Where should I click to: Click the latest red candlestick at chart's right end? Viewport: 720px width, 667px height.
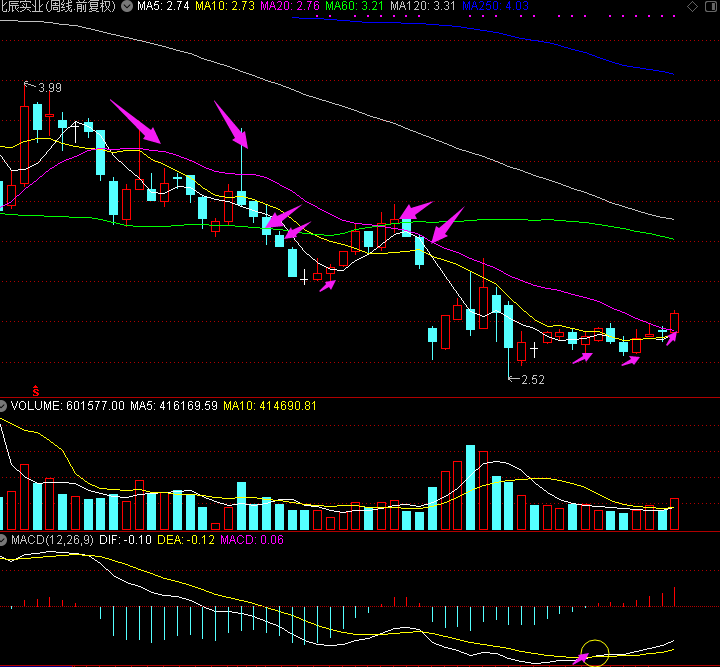pyautogui.click(x=675, y=322)
